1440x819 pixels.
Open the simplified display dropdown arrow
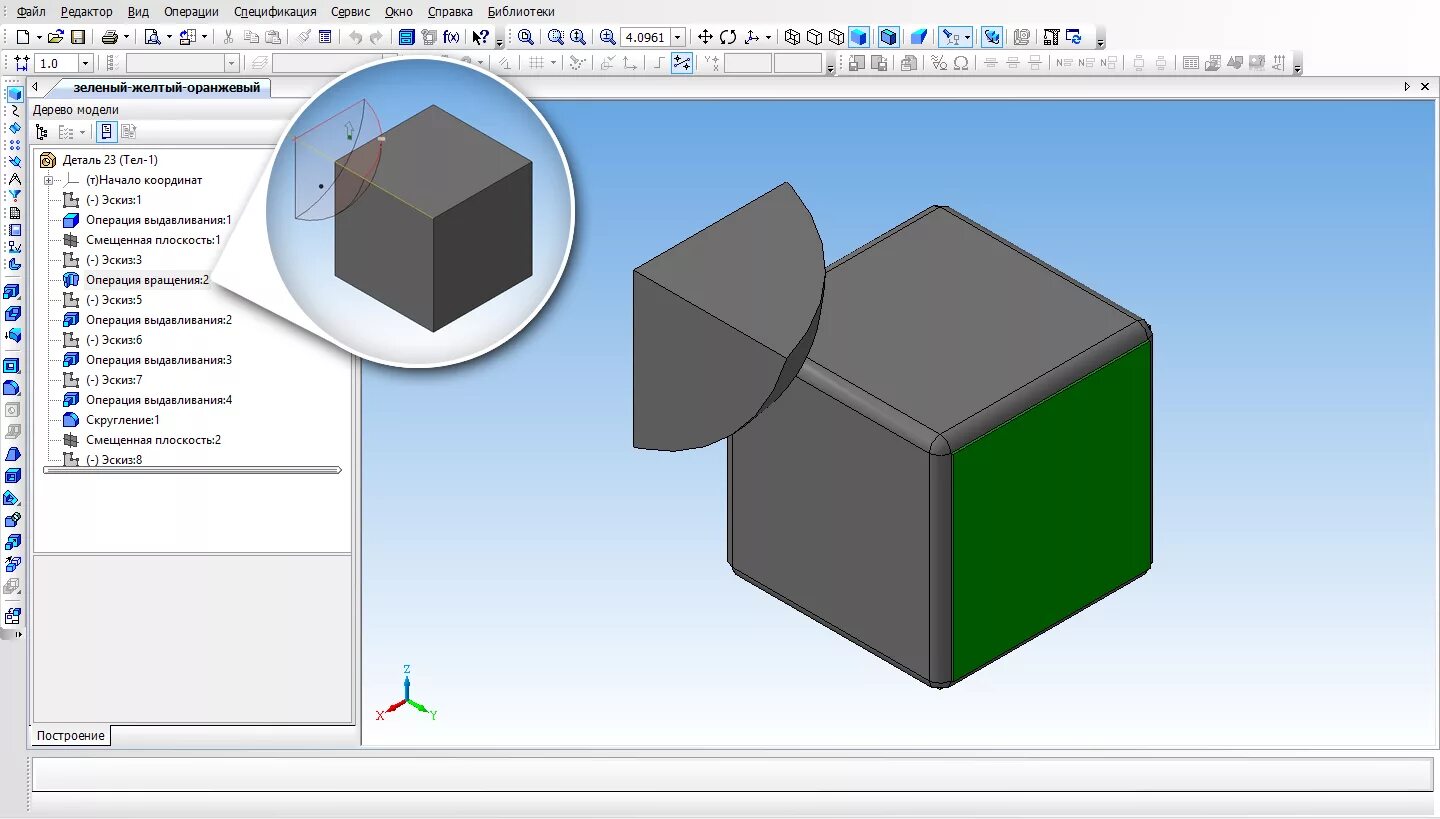[x=967, y=37]
